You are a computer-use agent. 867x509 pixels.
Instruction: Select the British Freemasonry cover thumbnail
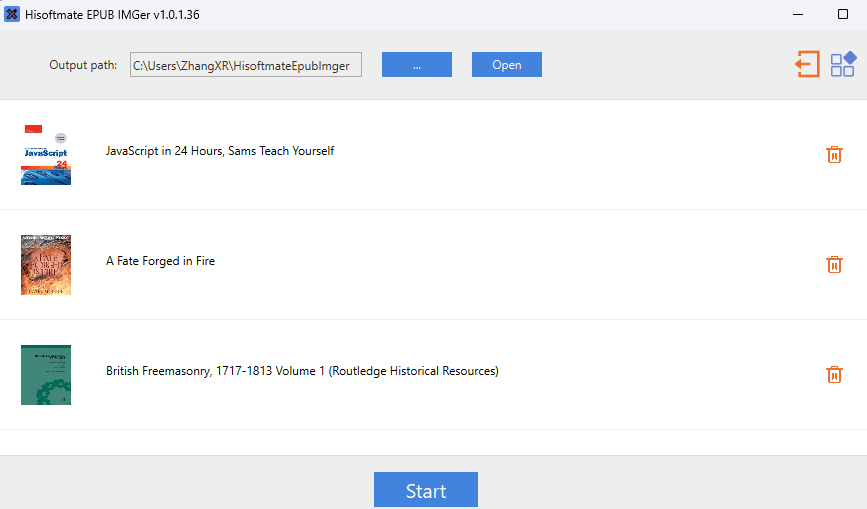pyautogui.click(x=46, y=375)
